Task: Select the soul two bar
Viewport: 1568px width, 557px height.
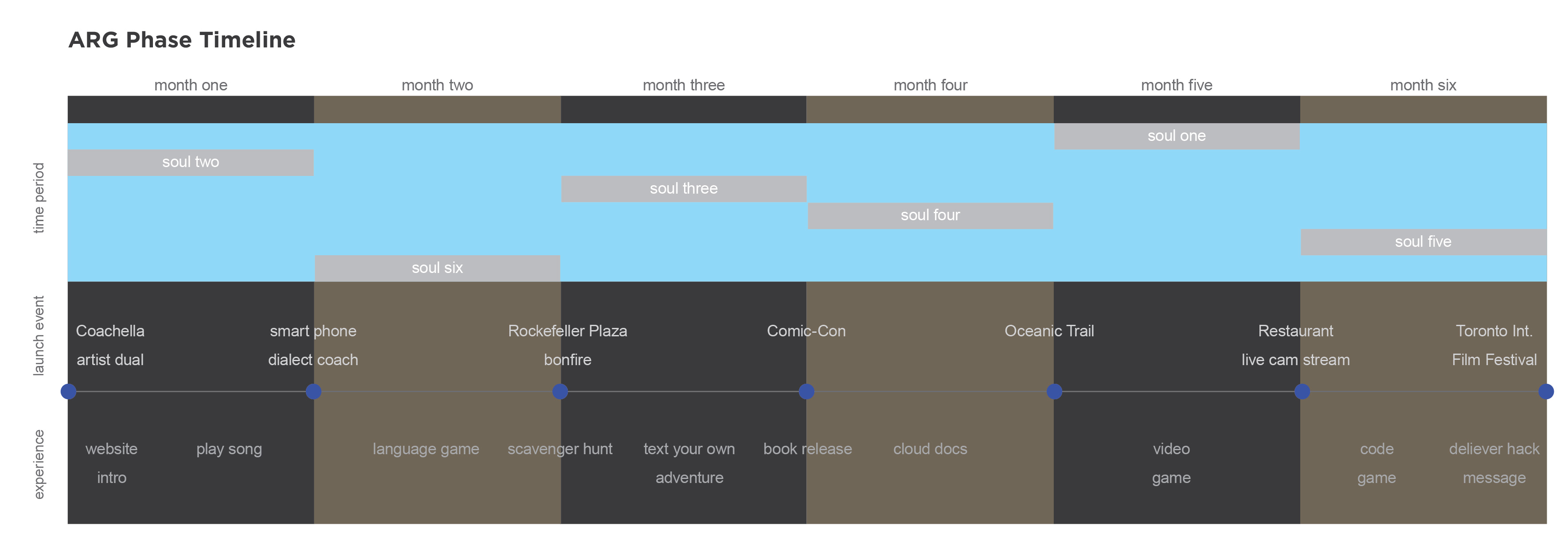Action: click(191, 163)
